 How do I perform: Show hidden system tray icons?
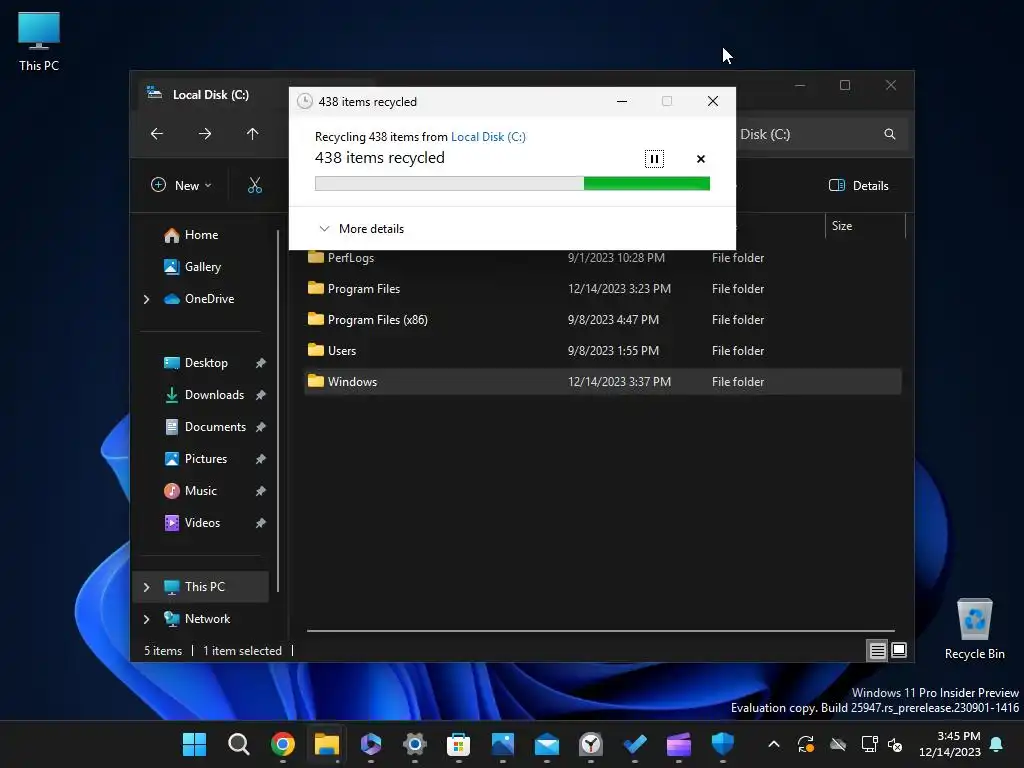tap(774, 744)
